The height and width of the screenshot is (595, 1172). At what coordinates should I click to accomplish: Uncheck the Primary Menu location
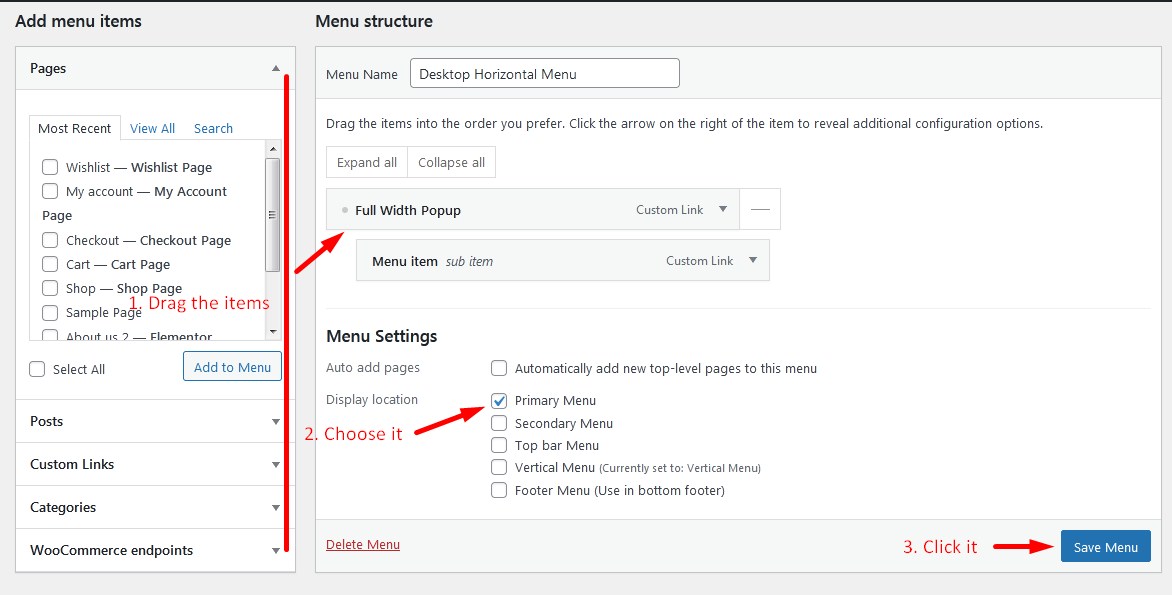pyautogui.click(x=499, y=400)
